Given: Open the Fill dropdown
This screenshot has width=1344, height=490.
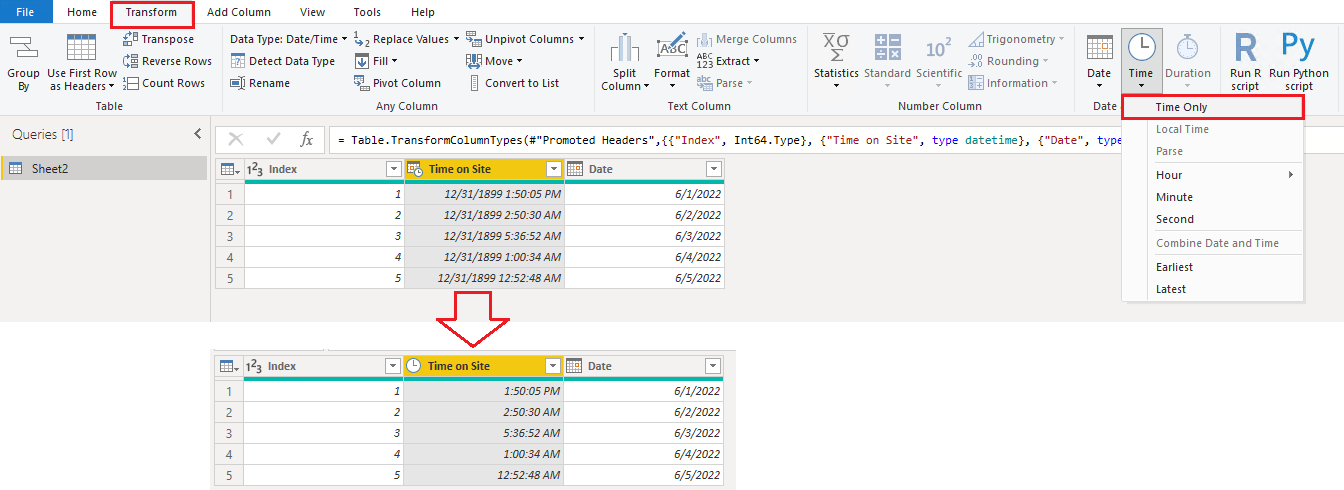Looking at the screenshot, I should (x=377, y=61).
